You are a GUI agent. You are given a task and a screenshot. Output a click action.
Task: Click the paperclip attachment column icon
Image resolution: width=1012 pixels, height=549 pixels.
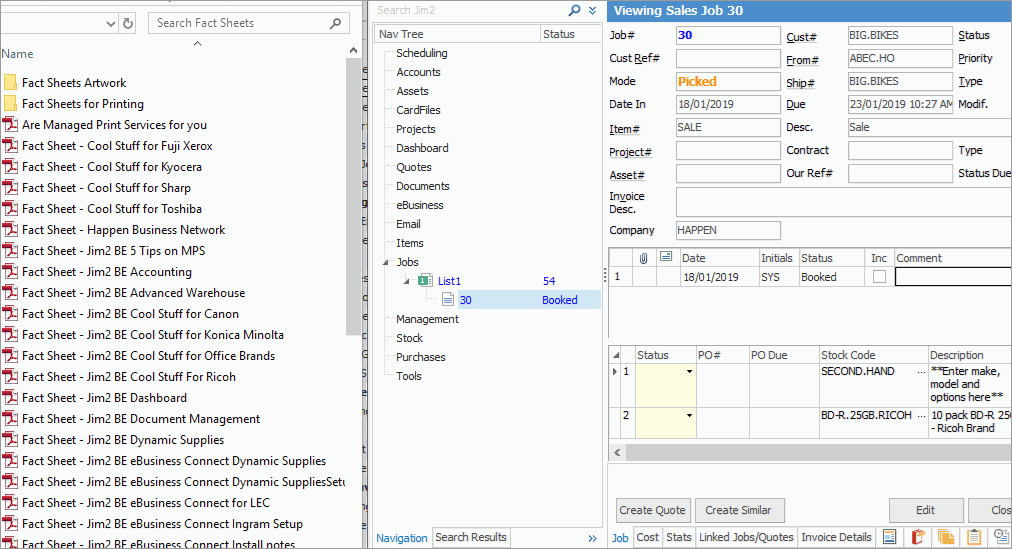[x=644, y=258]
